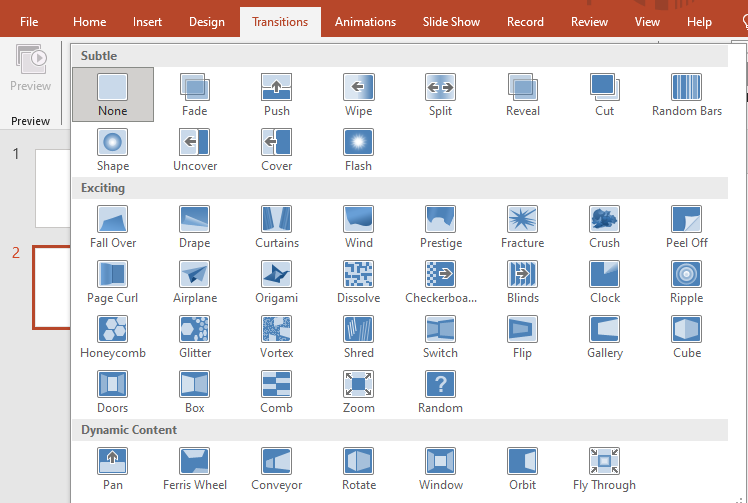Image resolution: width=748 pixels, height=503 pixels.
Task: Select slide 1 thumbnail
Action: coord(52,188)
